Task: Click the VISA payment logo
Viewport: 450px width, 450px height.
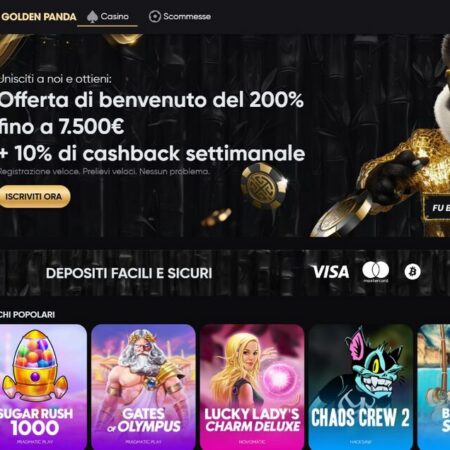Action: tap(331, 272)
